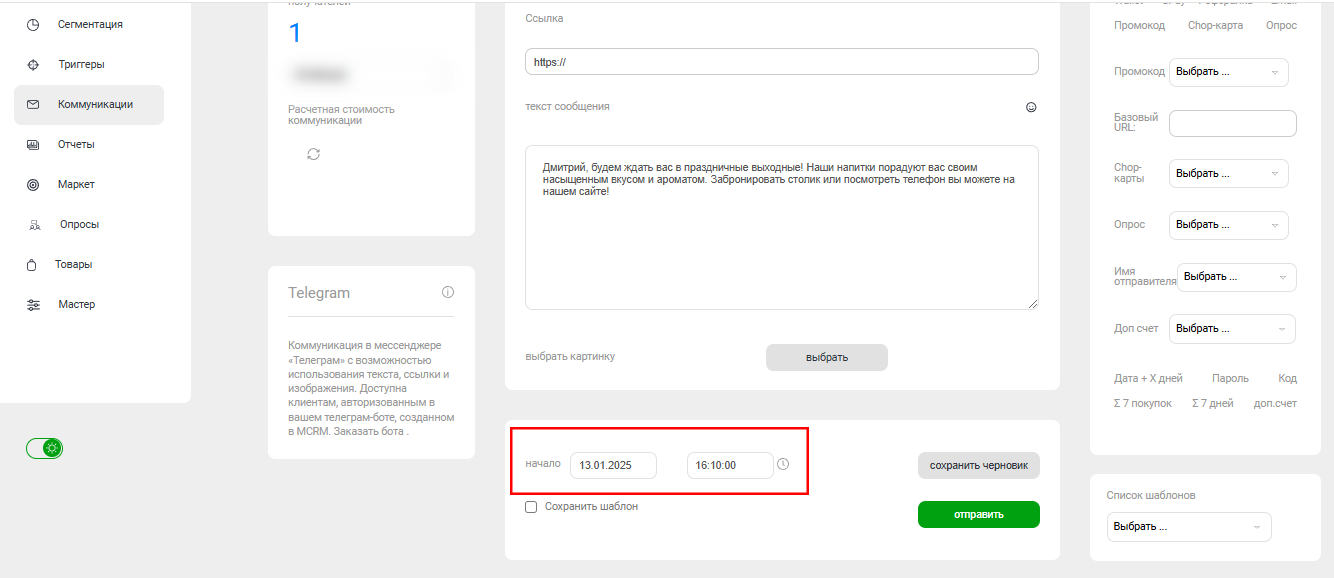Click the emoji smiley icon
1334x578 pixels.
coord(1031,107)
